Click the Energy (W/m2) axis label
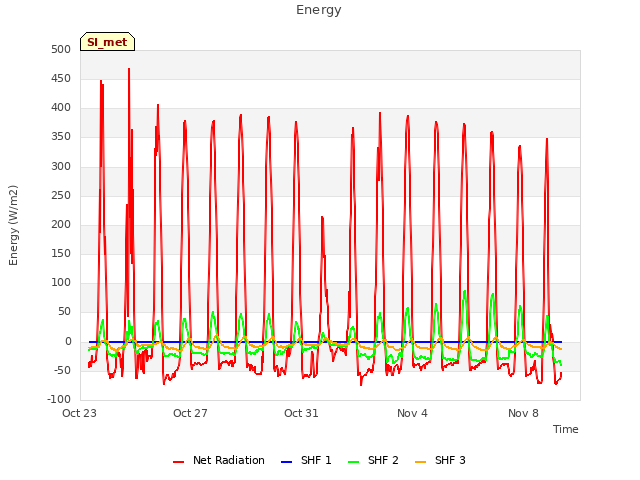This screenshot has height=480, width=640. click(13, 225)
